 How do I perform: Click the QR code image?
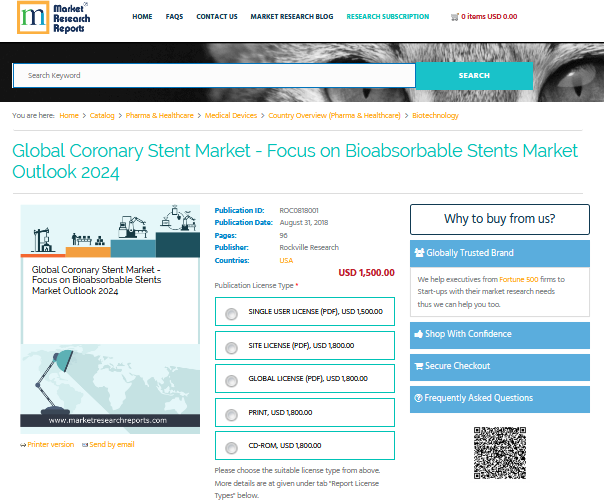(500, 453)
